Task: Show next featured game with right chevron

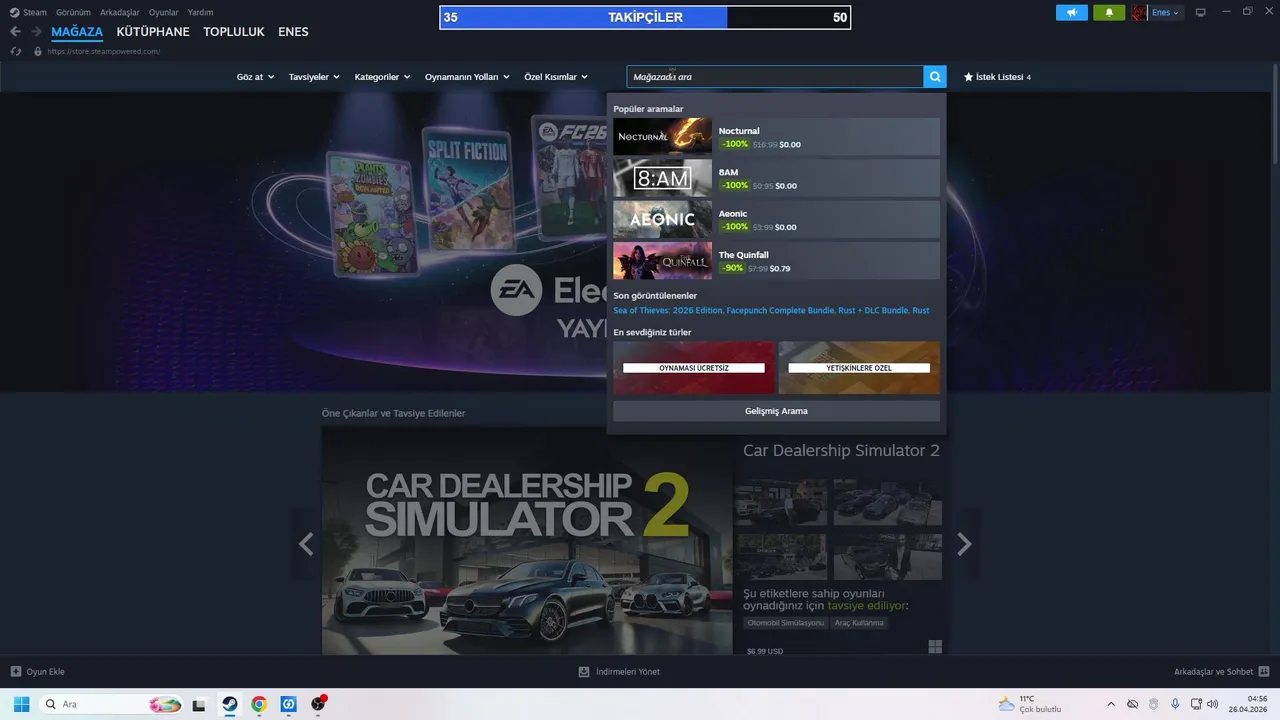Action: tap(964, 544)
